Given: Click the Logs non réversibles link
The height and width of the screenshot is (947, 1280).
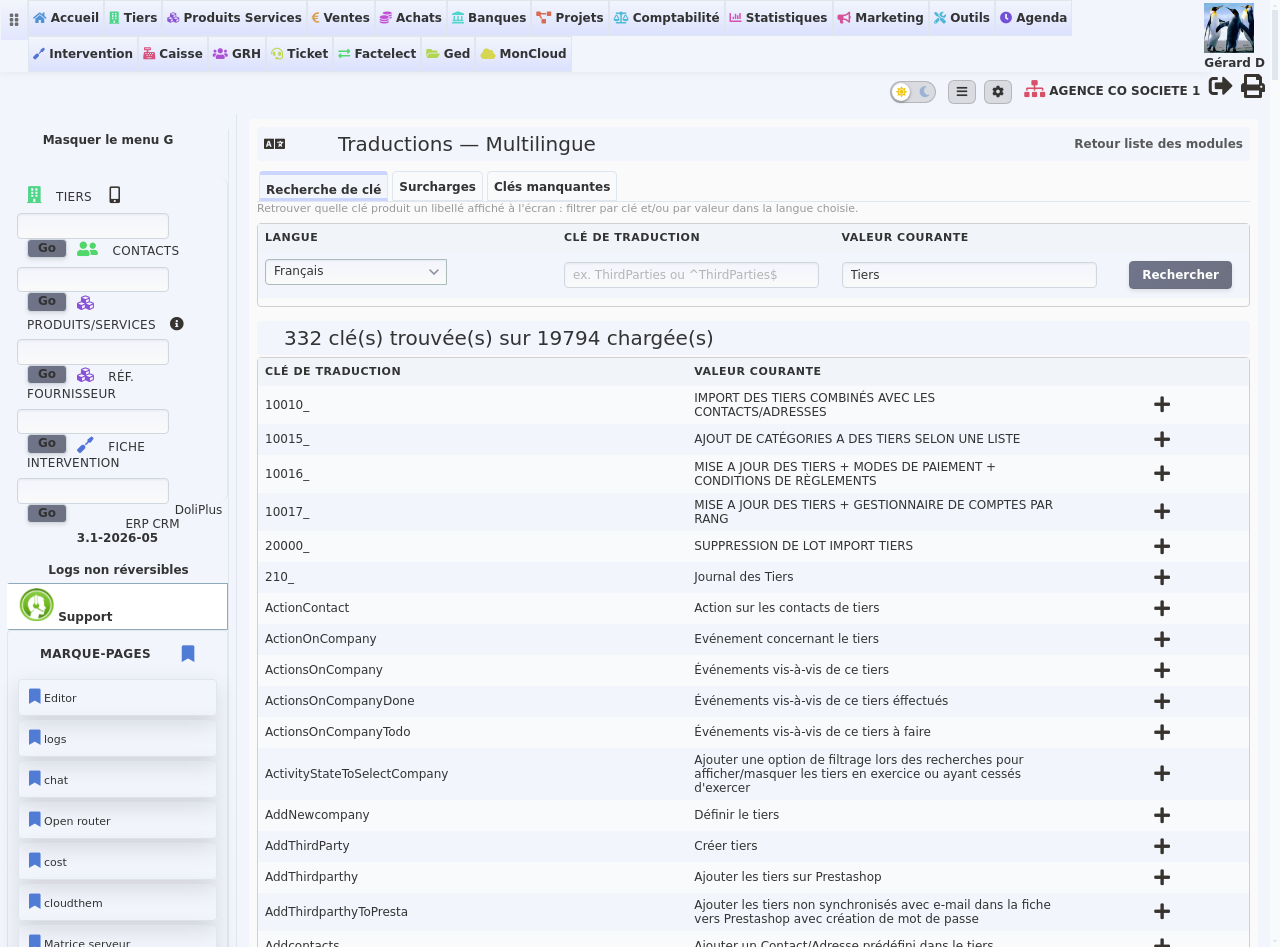Looking at the screenshot, I should 118,570.
